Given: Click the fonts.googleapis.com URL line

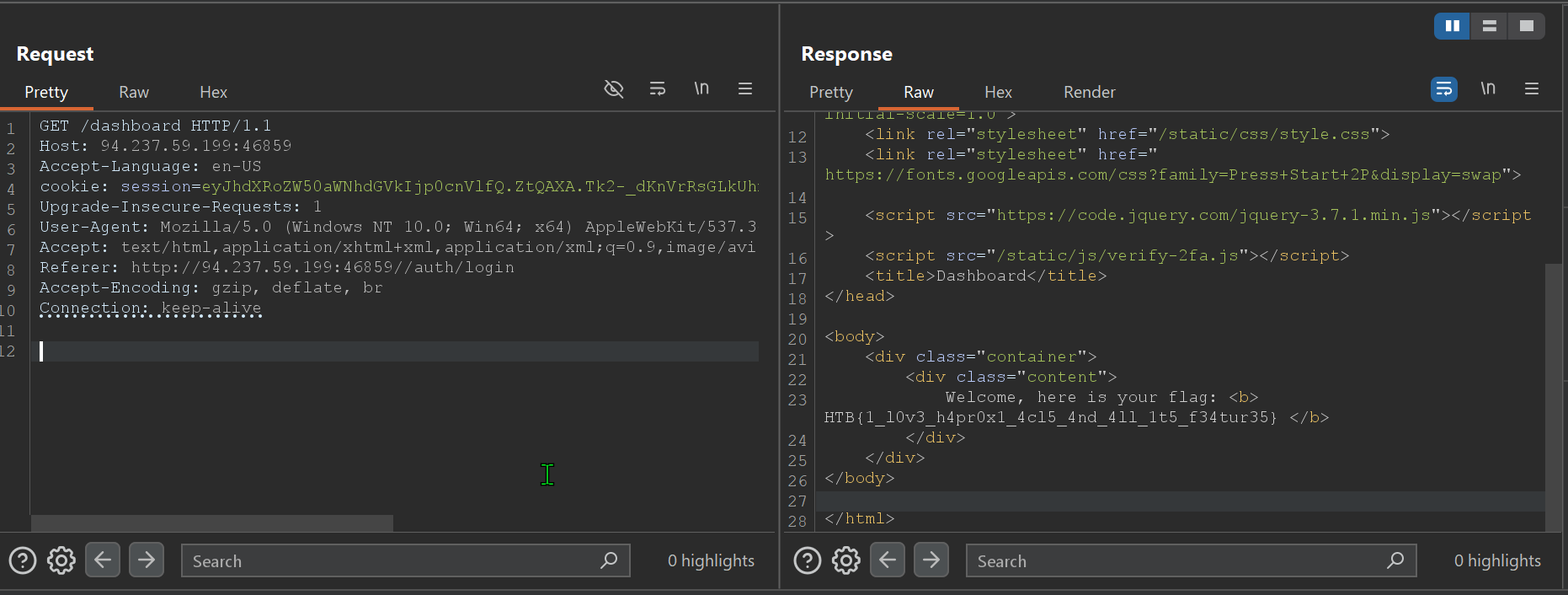Looking at the screenshot, I should [1173, 174].
